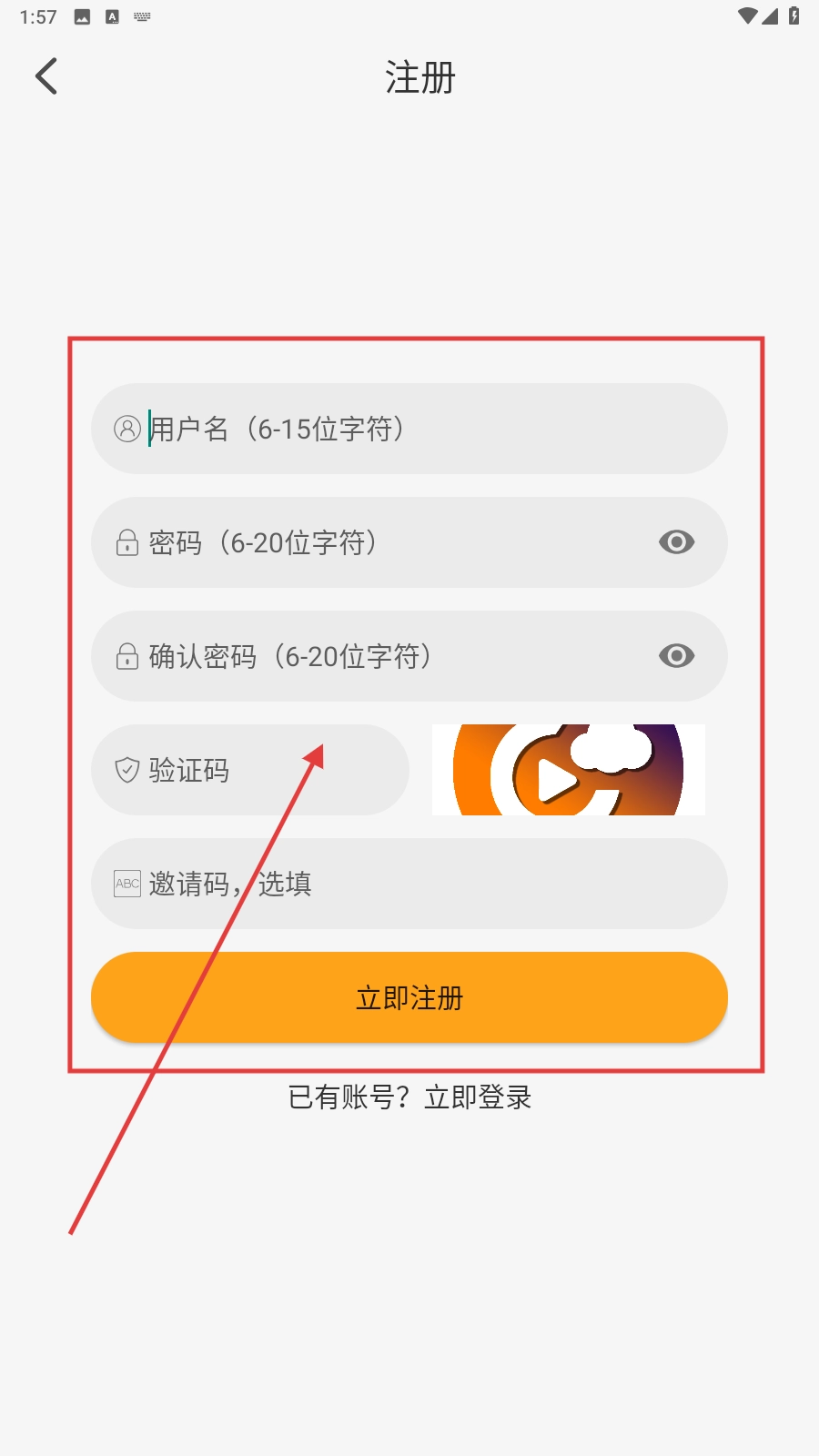Viewport: 819px width, 1456px height.
Task: Tap the 立即注册 register button
Action: pos(409,997)
